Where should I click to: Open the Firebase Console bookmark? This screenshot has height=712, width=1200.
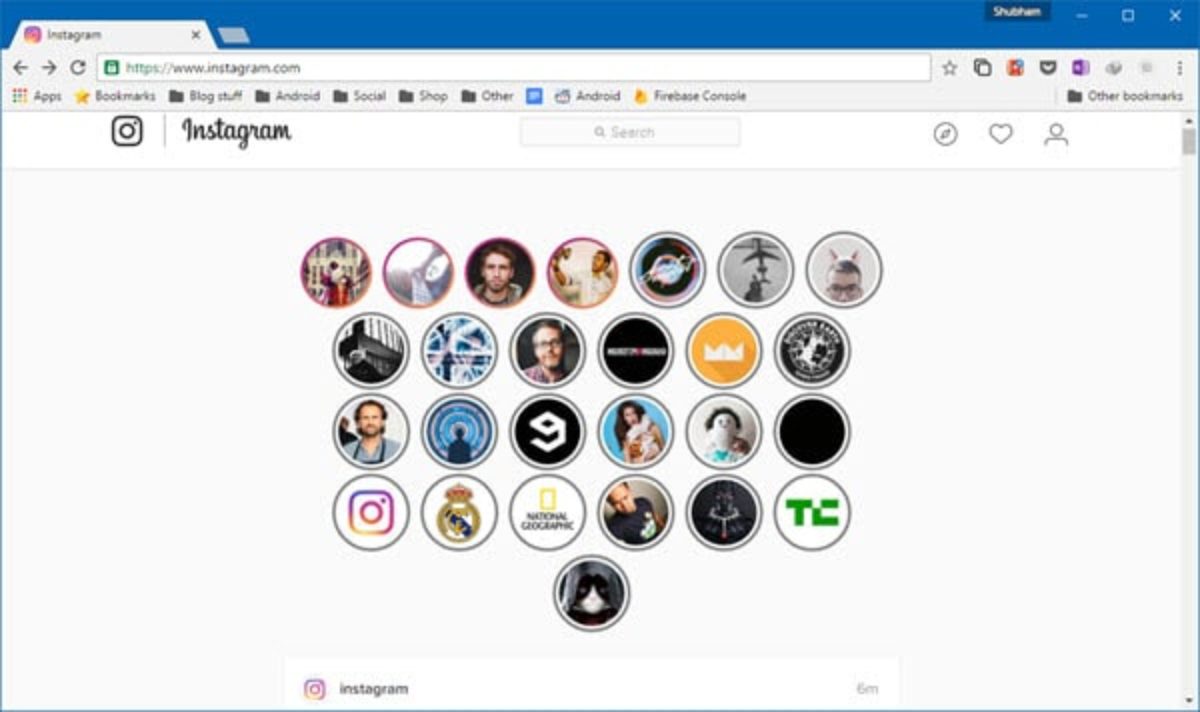click(689, 96)
